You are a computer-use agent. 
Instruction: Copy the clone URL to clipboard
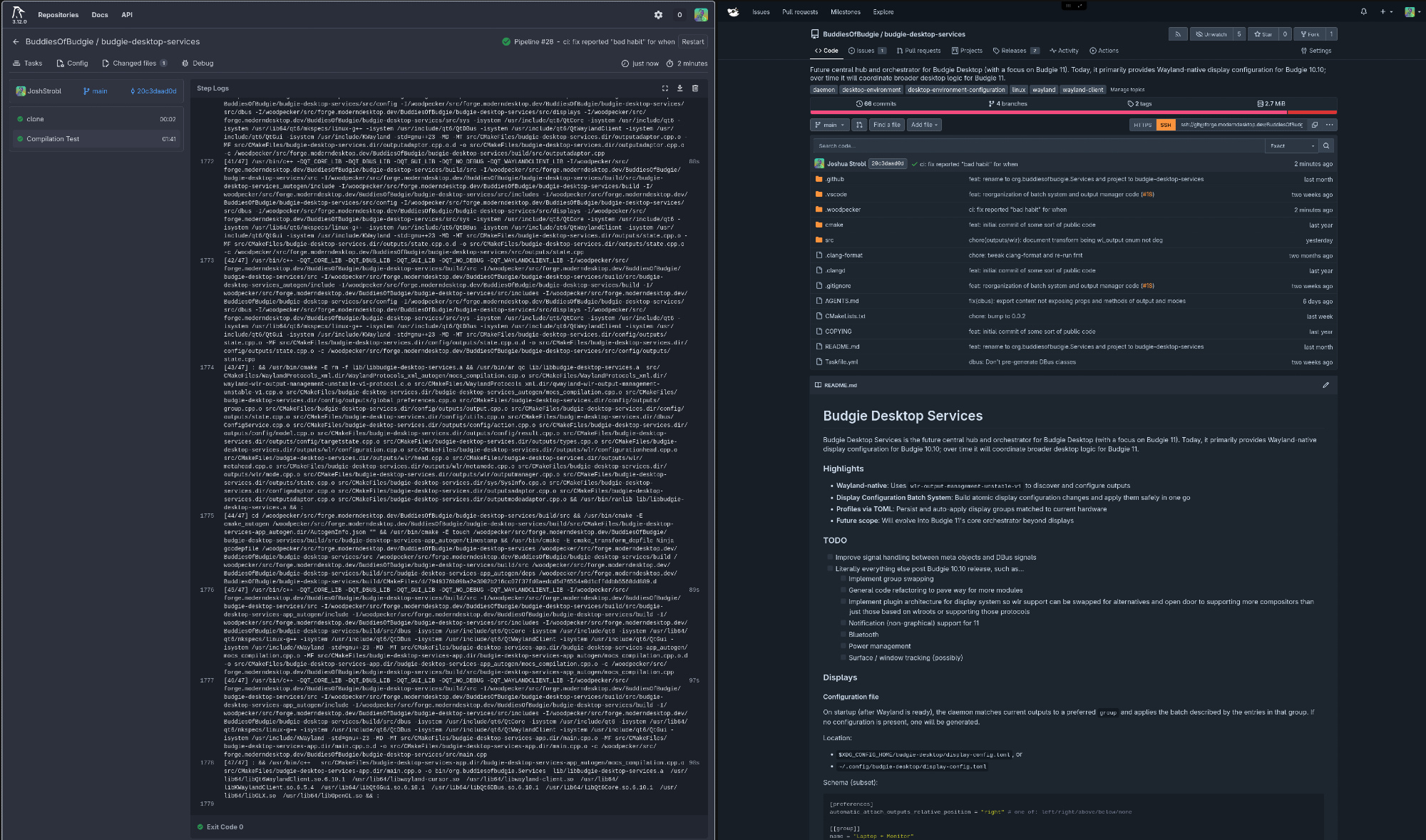click(x=1314, y=125)
